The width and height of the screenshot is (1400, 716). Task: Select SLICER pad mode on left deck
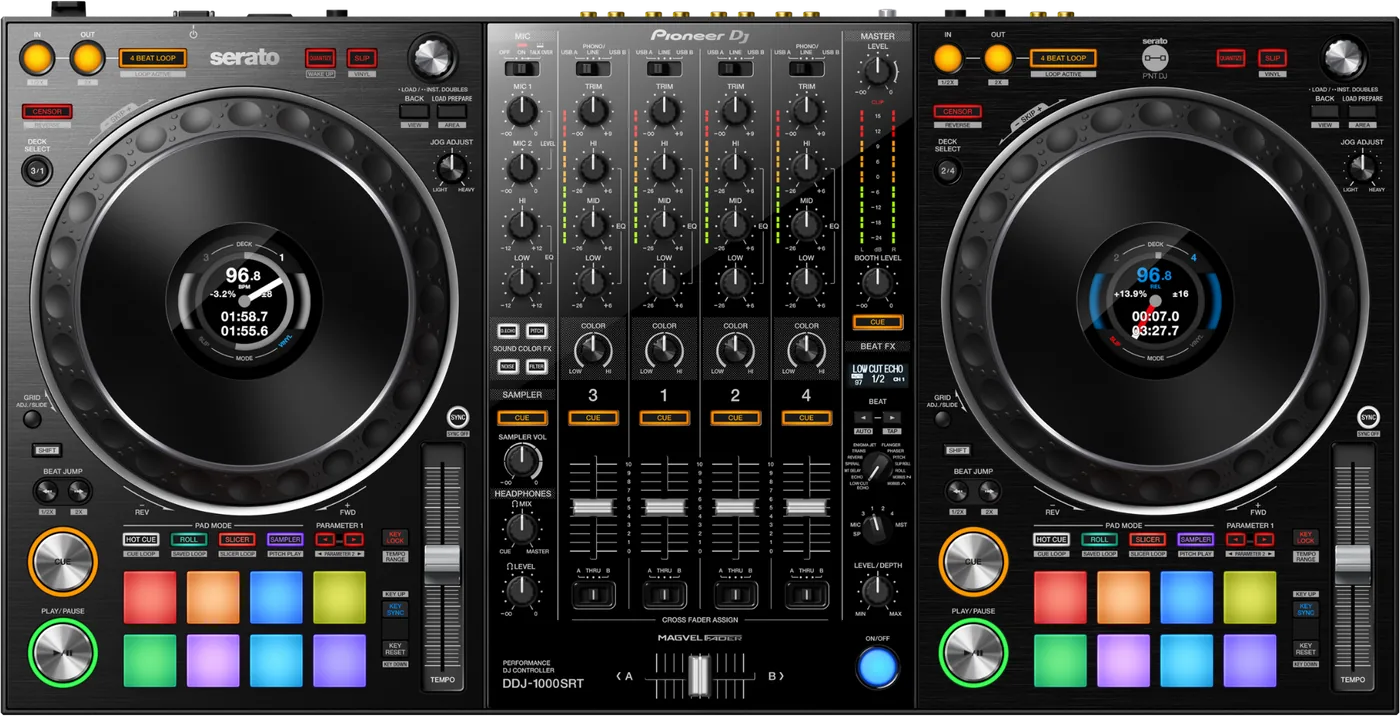[x=237, y=540]
